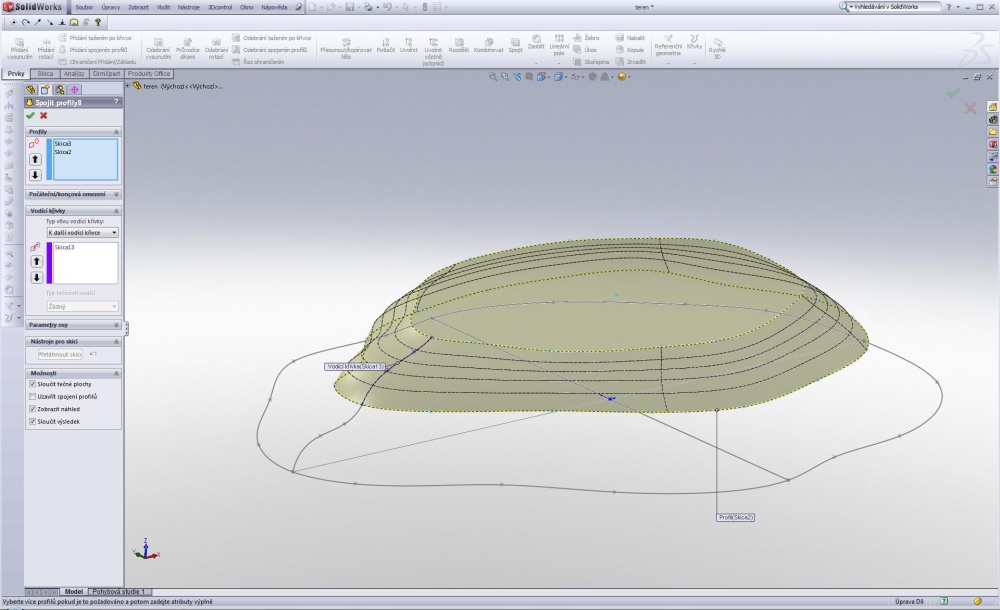Move profile up in Profily list
This screenshot has width=1000, height=610.
pos(35,160)
